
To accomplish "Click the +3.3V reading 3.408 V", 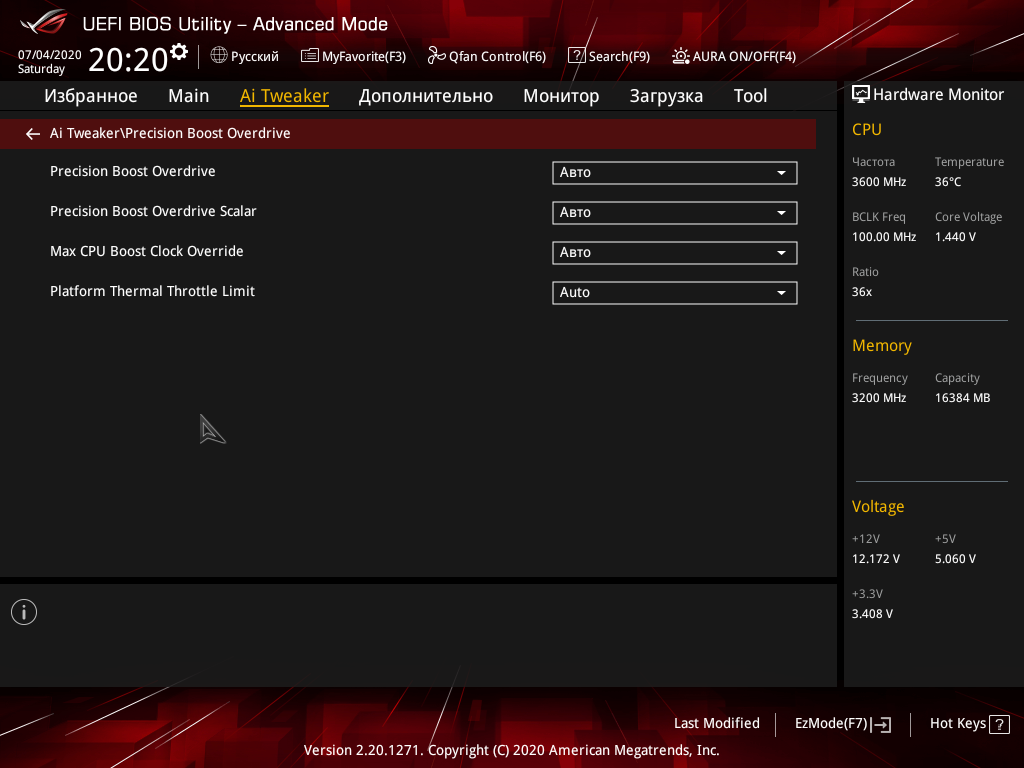I will 872,613.
